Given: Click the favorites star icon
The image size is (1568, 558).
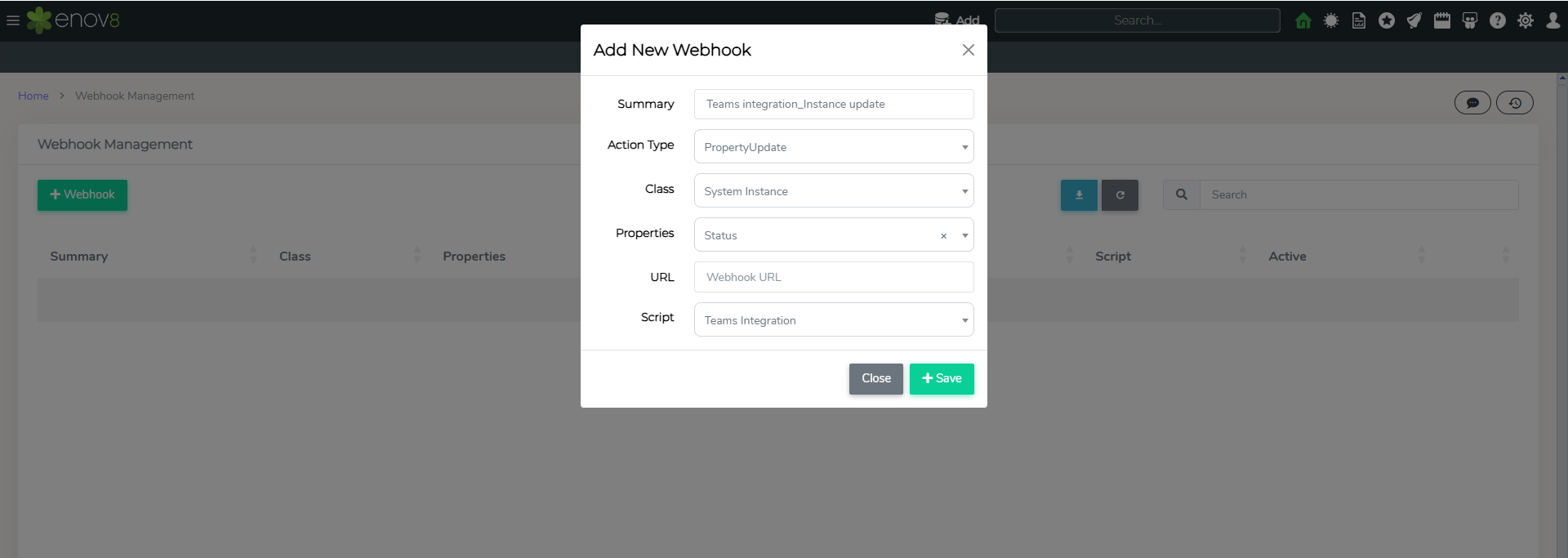Looking at the screenshot, I should pos(1387,20).
